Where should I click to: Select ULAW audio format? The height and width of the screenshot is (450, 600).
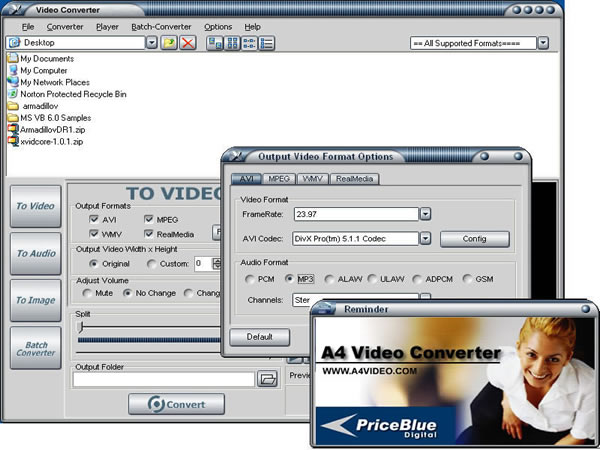click(372, 279)
